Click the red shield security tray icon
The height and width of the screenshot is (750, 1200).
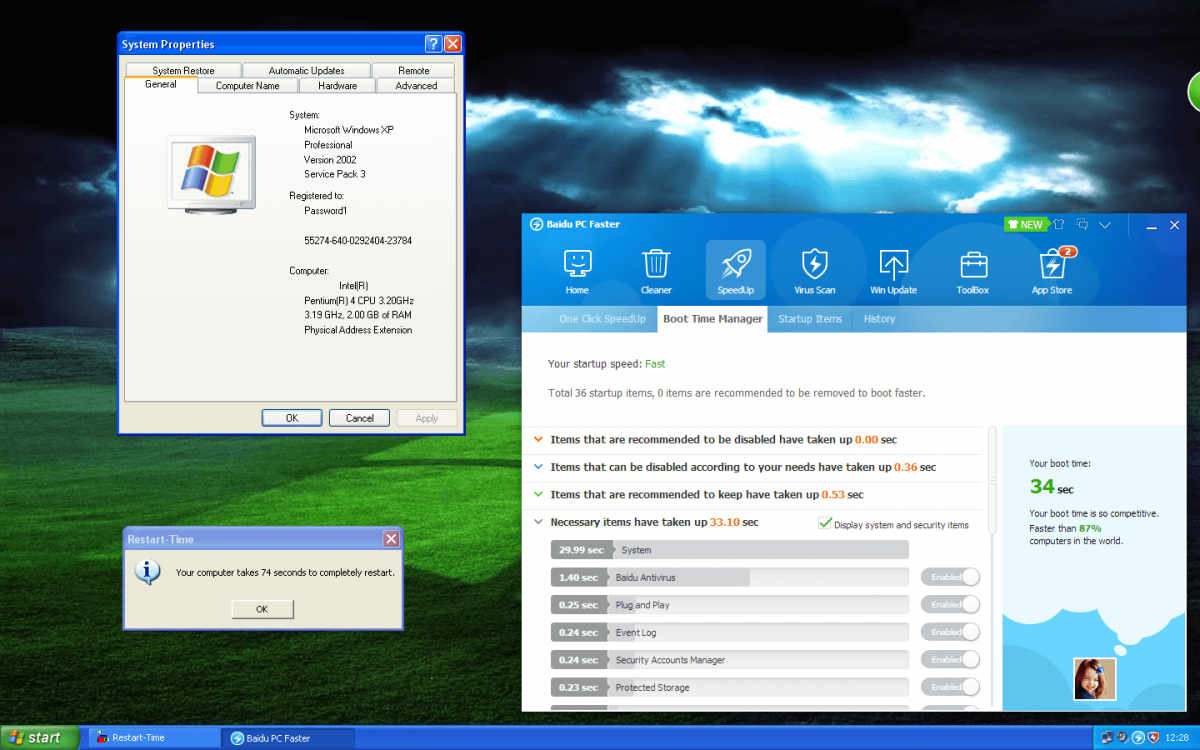click(1152, 738)
